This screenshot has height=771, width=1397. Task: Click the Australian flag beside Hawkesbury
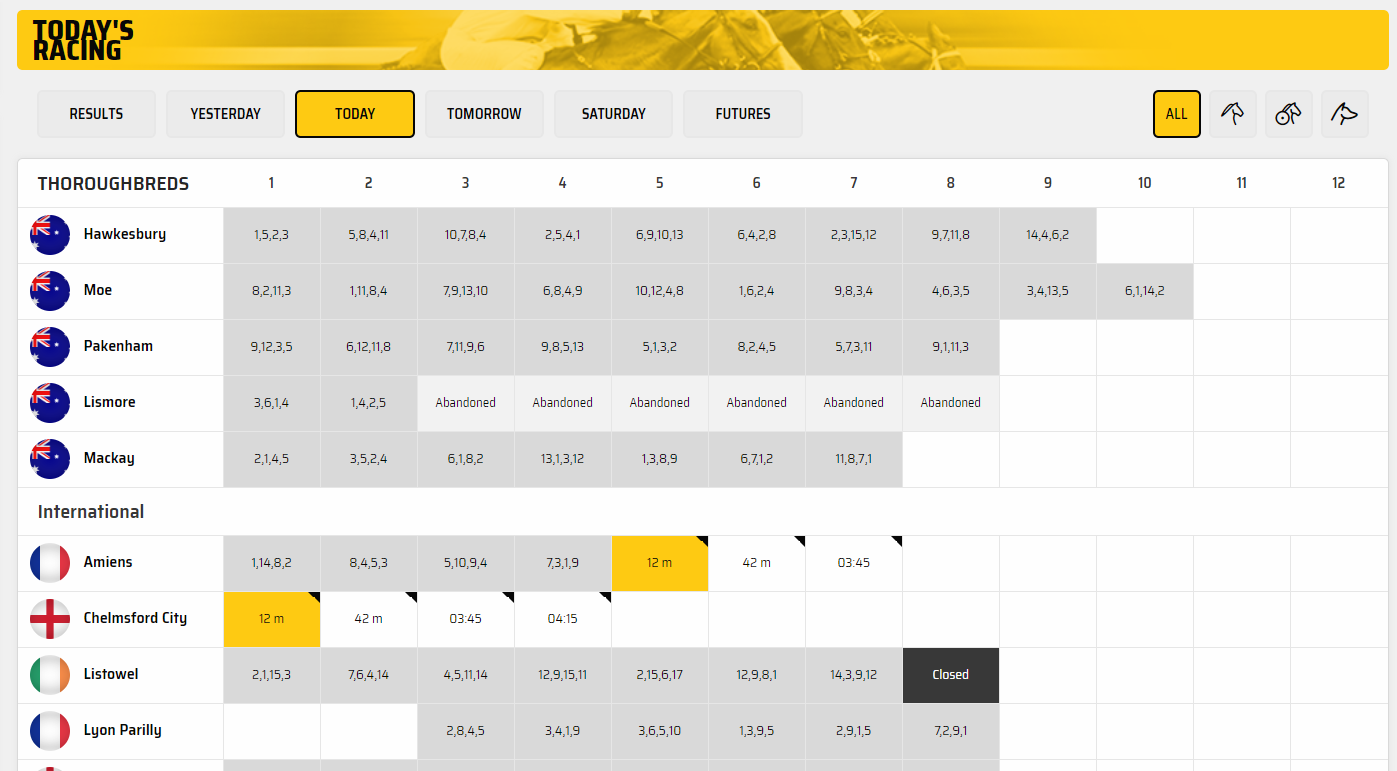click(50, 235)
